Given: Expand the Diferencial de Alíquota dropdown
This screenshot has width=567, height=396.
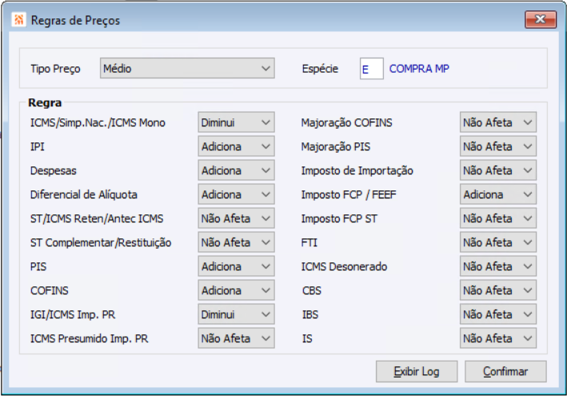Looking at the screenshot, I should 236,195.
